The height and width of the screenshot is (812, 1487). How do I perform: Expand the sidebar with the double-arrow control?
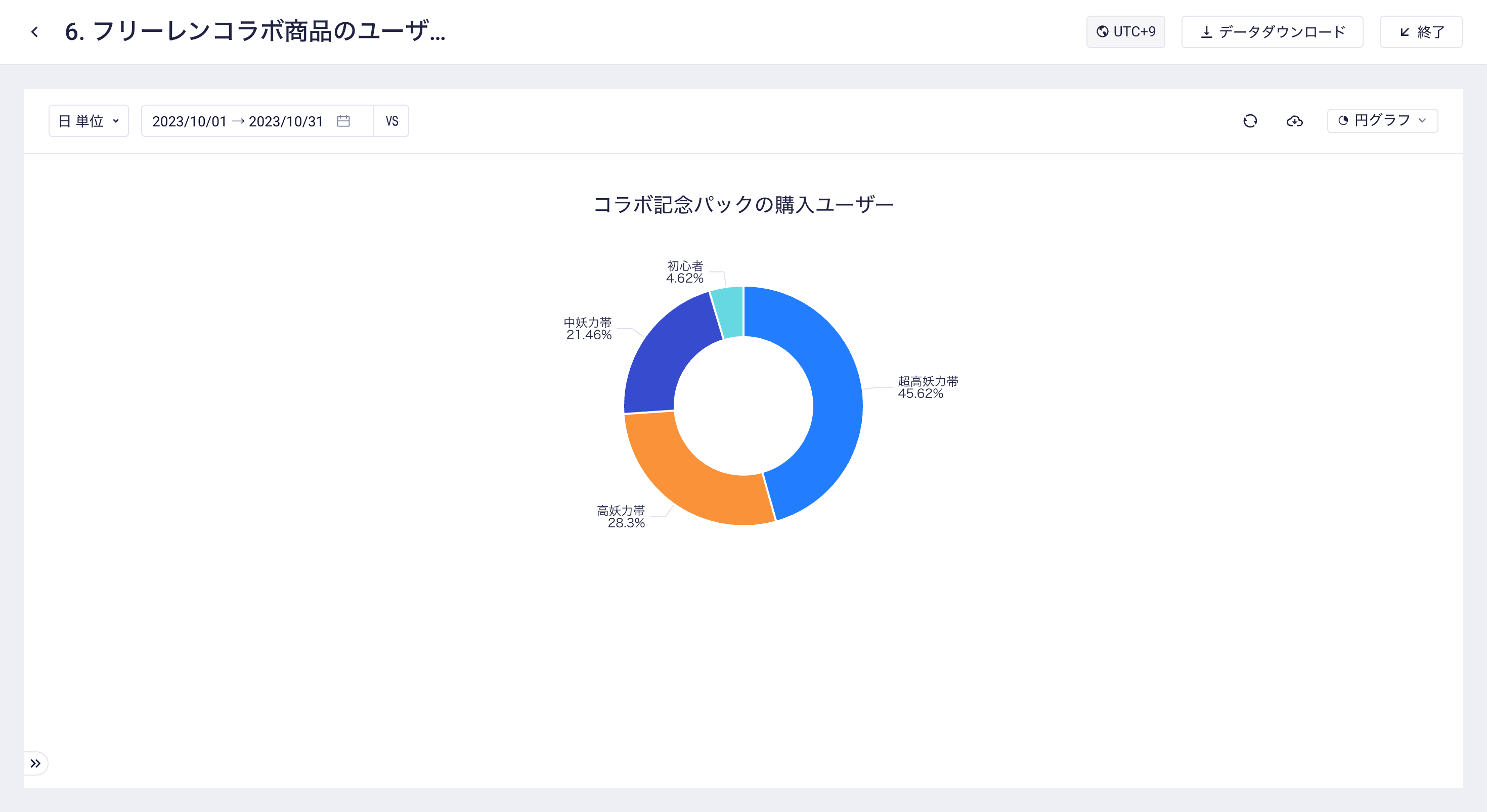point(37,763)
